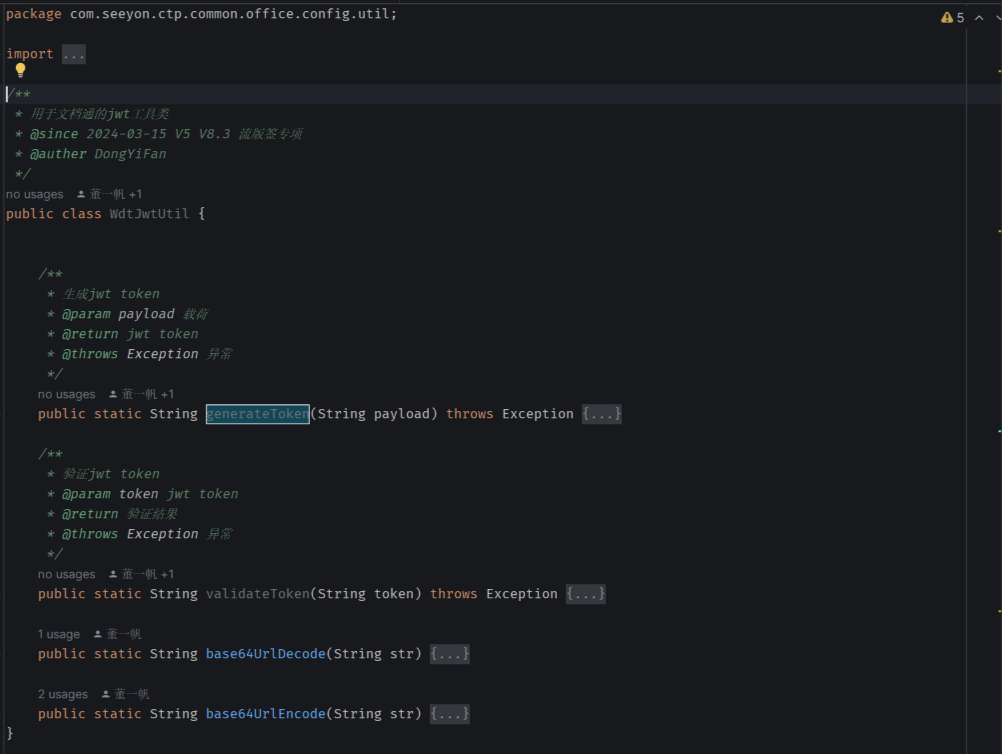The height and width of the screenshot is (754, 1002).
Task: Click author person icon above base64UrlDecode method
Action: (97, 634)
